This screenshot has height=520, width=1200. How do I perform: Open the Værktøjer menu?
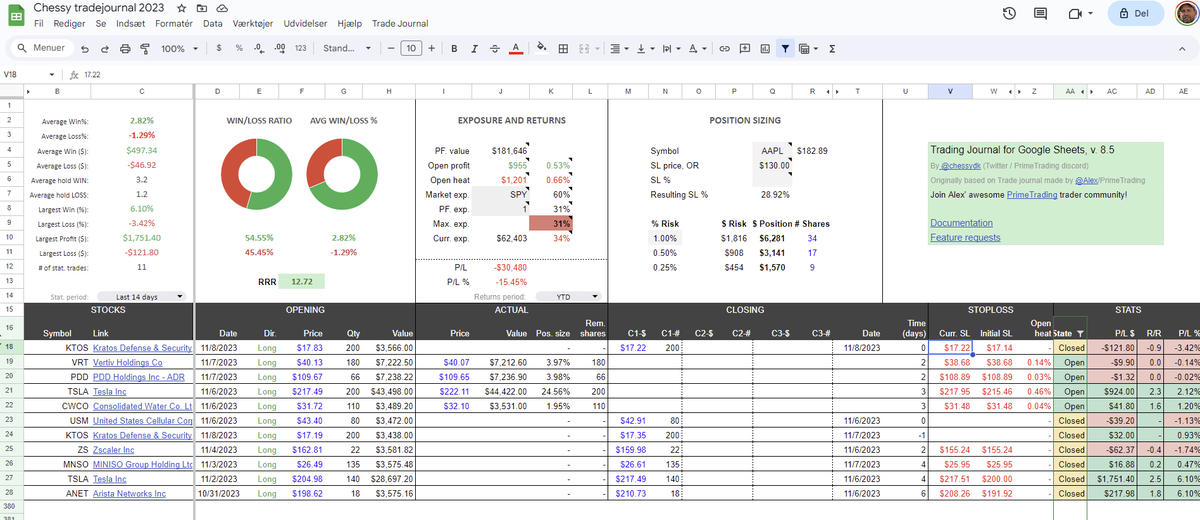[x=253, y=23]
